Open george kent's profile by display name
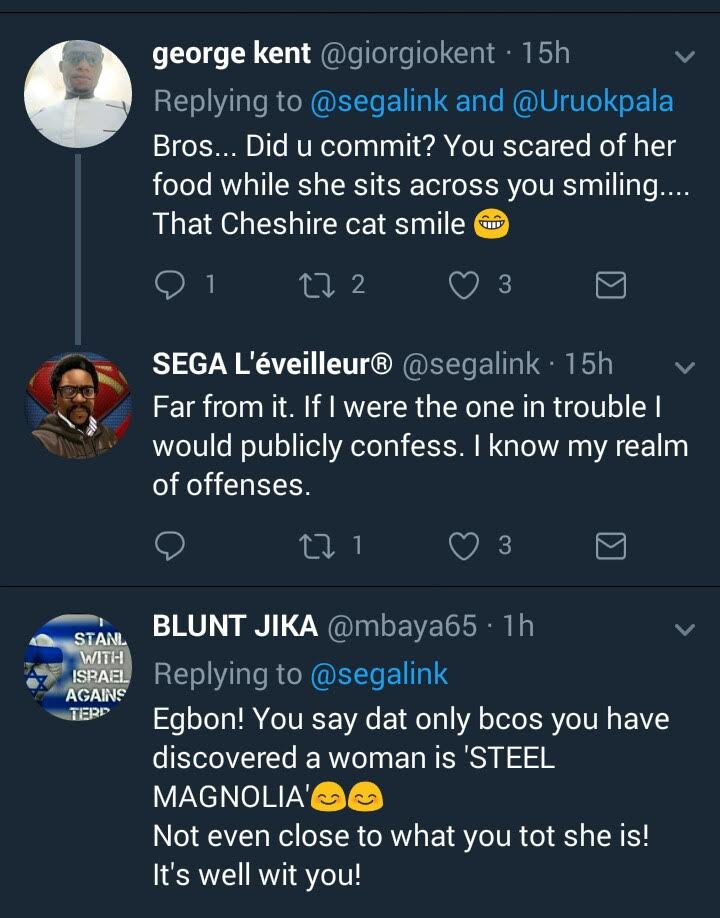The height and width of the screenshot is (918, 720). (231, 54)
